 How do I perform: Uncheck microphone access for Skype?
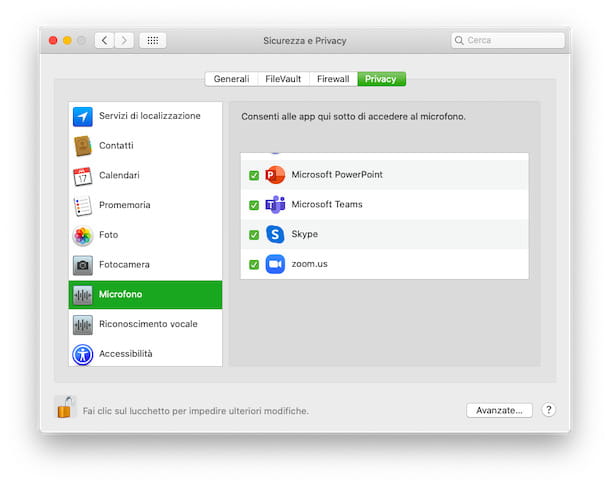tap(254, 235)
